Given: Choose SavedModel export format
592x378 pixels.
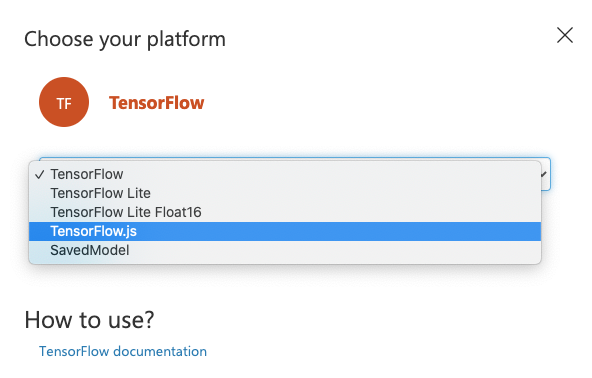Looking at the screenshot, I should (285, 250).
